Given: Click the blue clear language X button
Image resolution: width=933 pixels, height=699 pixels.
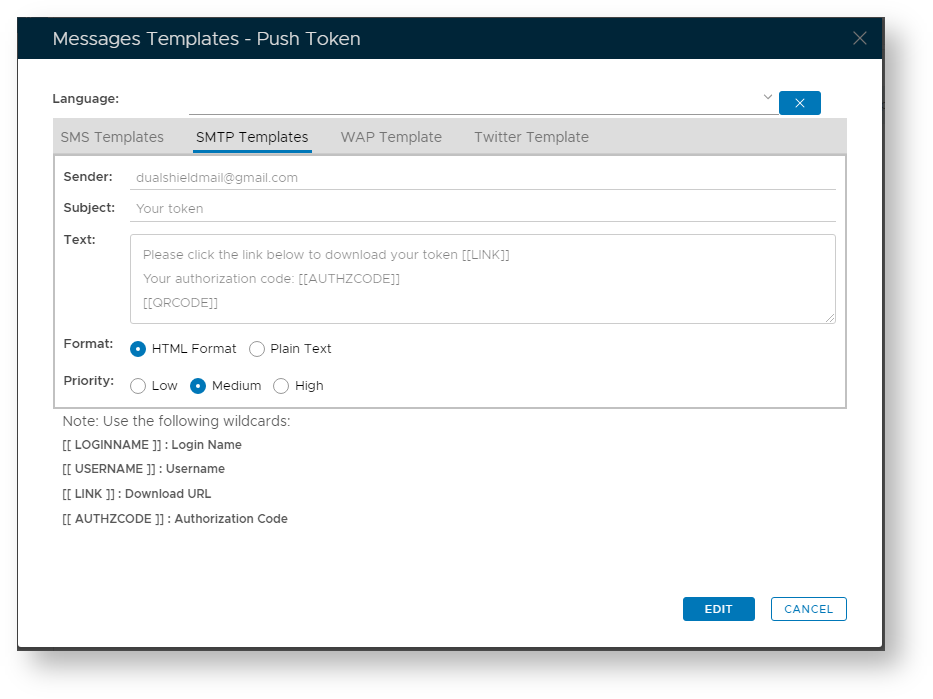Looking at the screenshot, I should 799,103.
